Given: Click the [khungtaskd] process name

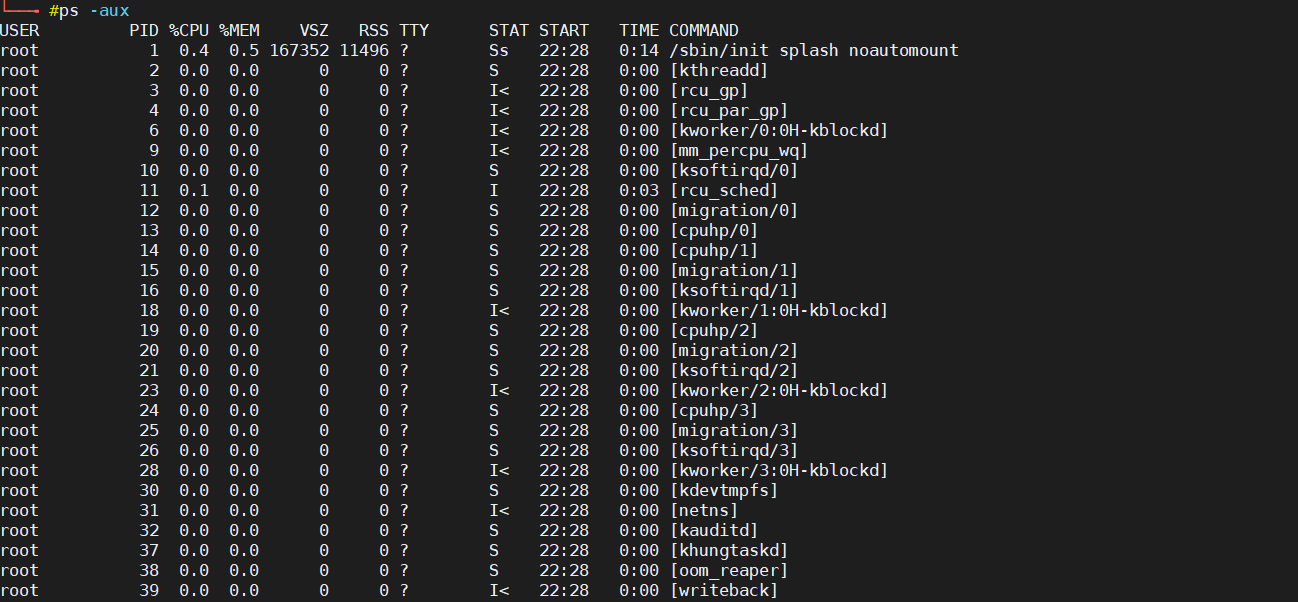Looking at the screenshot, I should pos(728,550).
